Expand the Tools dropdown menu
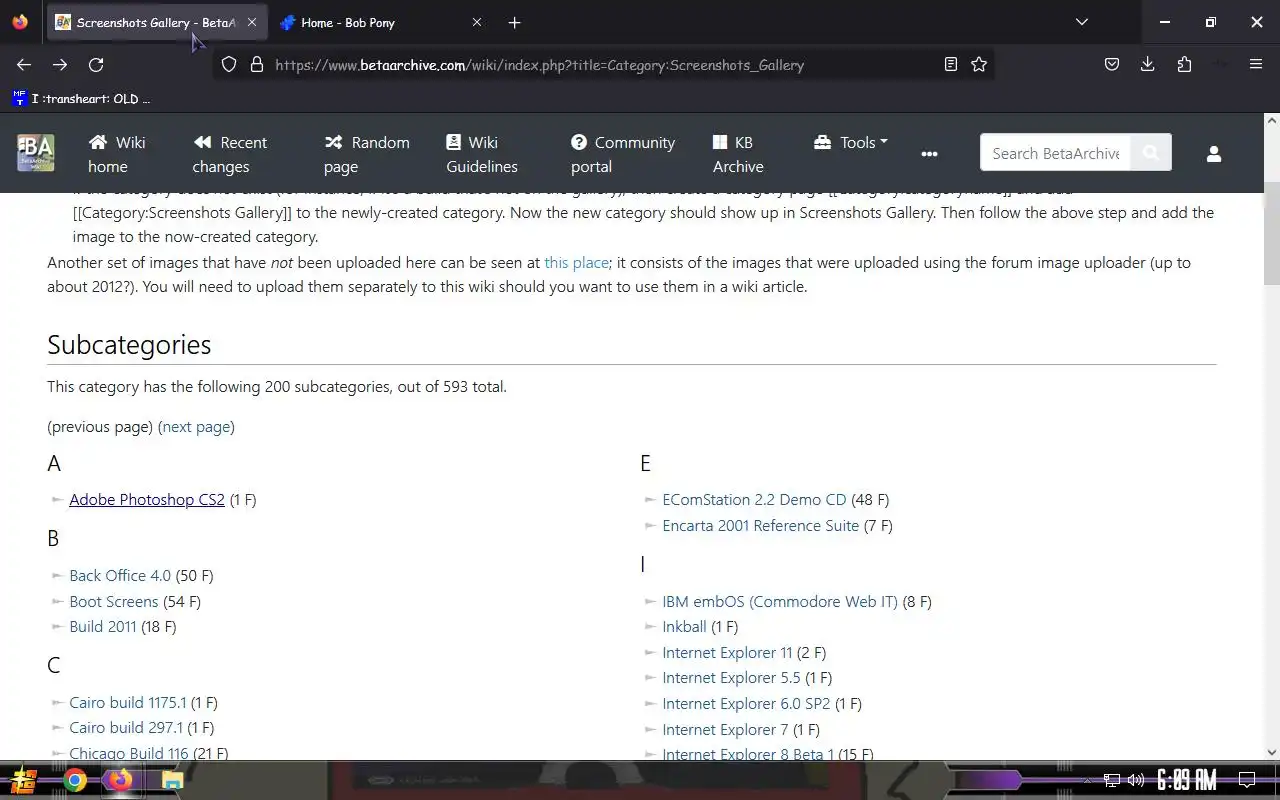The height and width of the screenshot is (800, 1280). [851, 142]
